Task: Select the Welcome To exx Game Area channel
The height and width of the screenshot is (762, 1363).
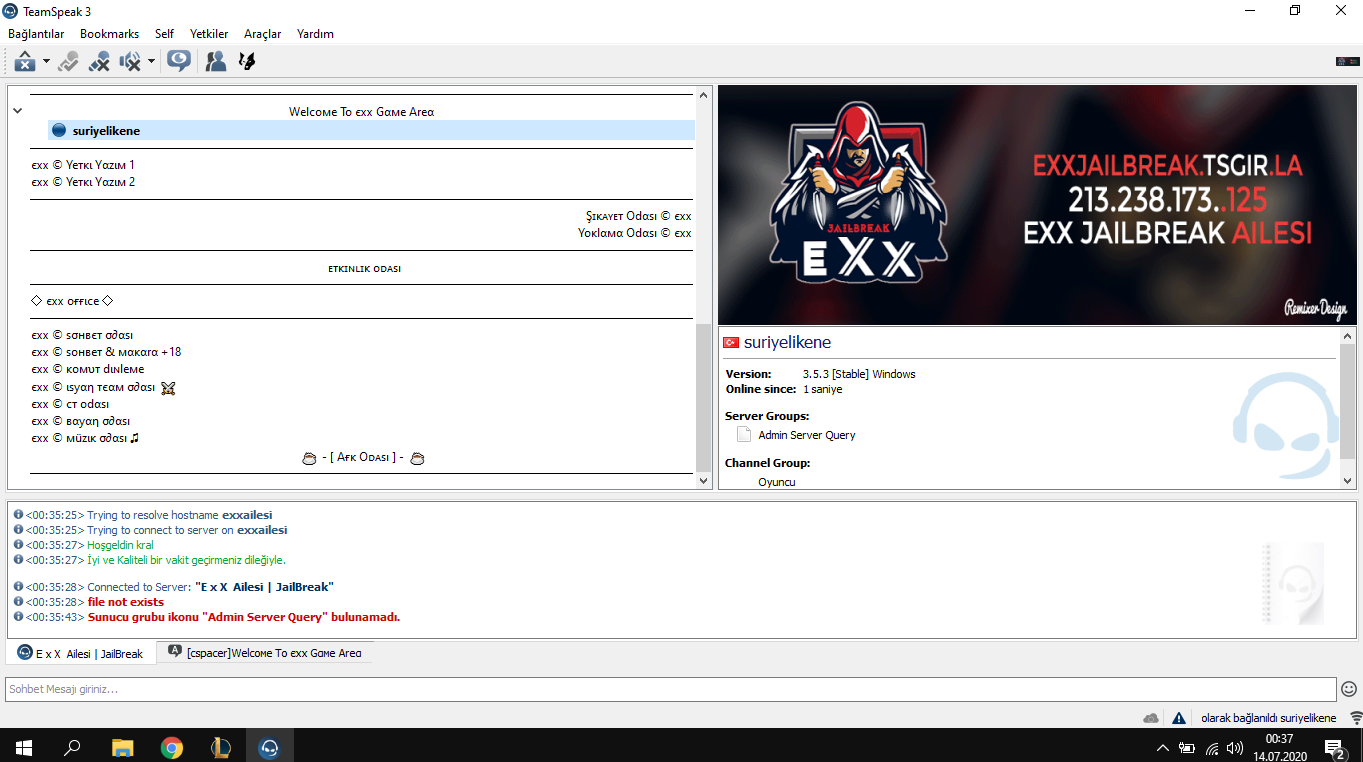Action: (x=361, y=112)
